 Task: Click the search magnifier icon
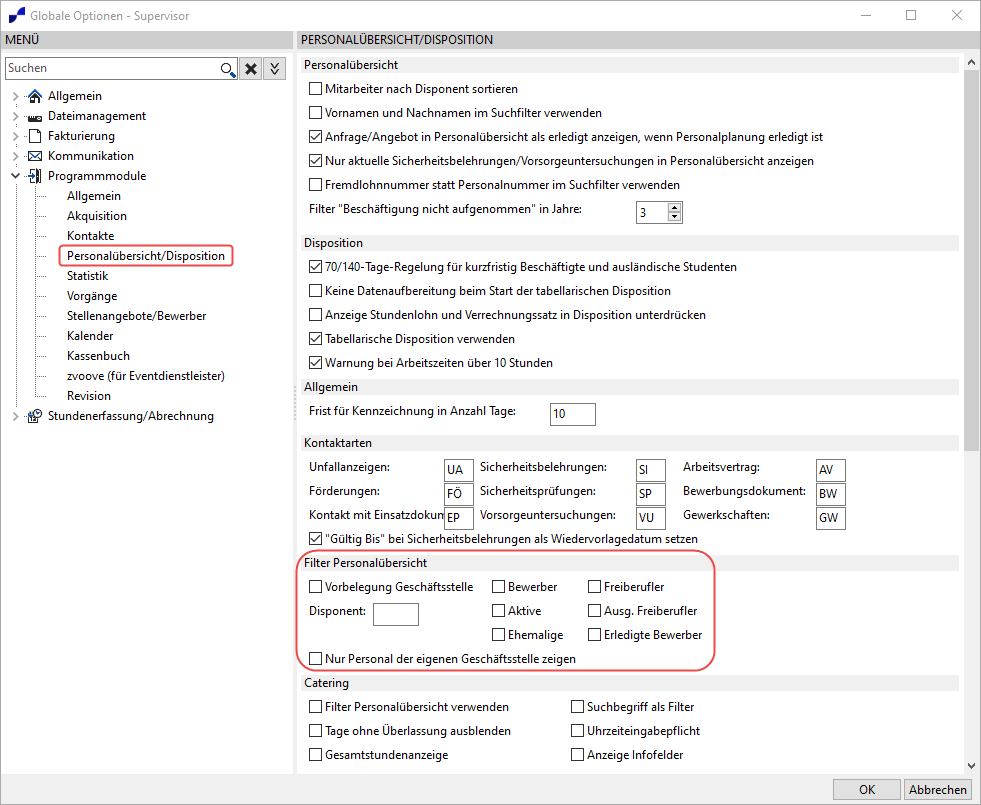click(x=228, y=69)
